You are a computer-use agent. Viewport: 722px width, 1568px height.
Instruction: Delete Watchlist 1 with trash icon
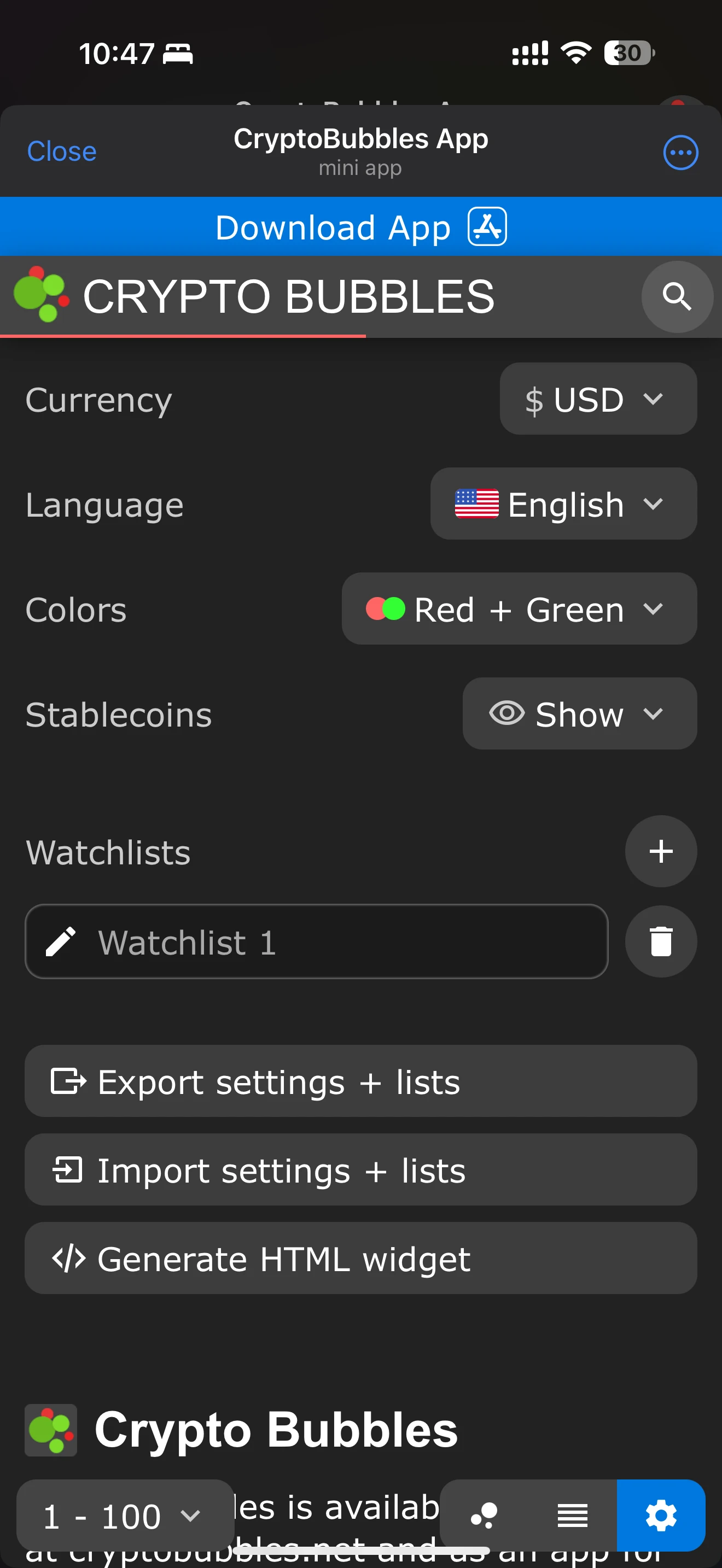661,941
